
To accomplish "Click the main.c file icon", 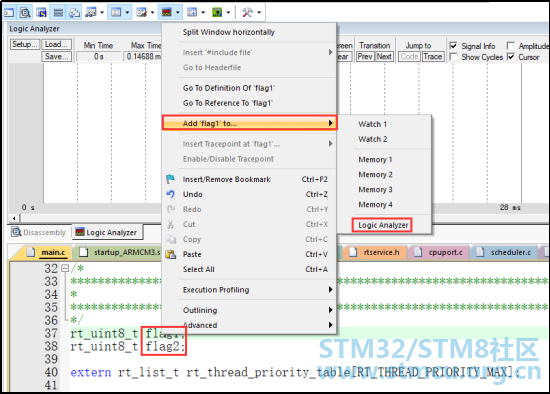I will [x=31, y=252].
